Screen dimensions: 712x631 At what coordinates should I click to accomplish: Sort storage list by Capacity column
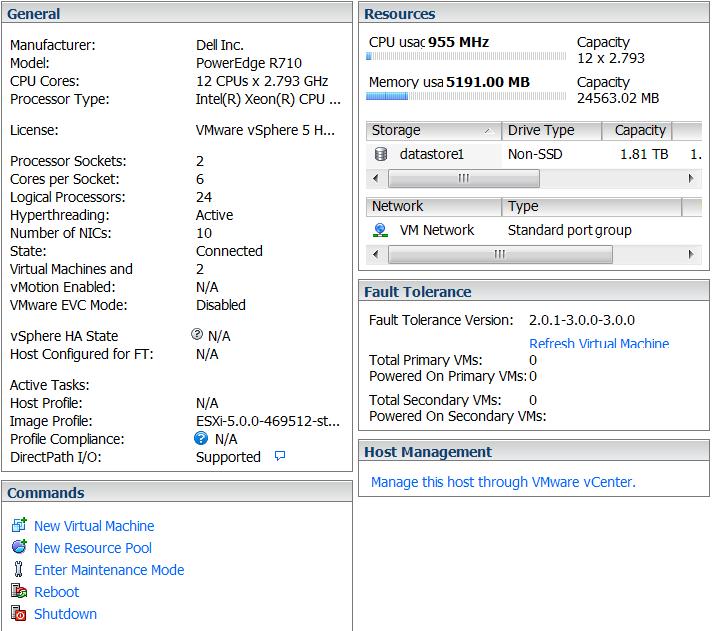(x=639, y=131)
